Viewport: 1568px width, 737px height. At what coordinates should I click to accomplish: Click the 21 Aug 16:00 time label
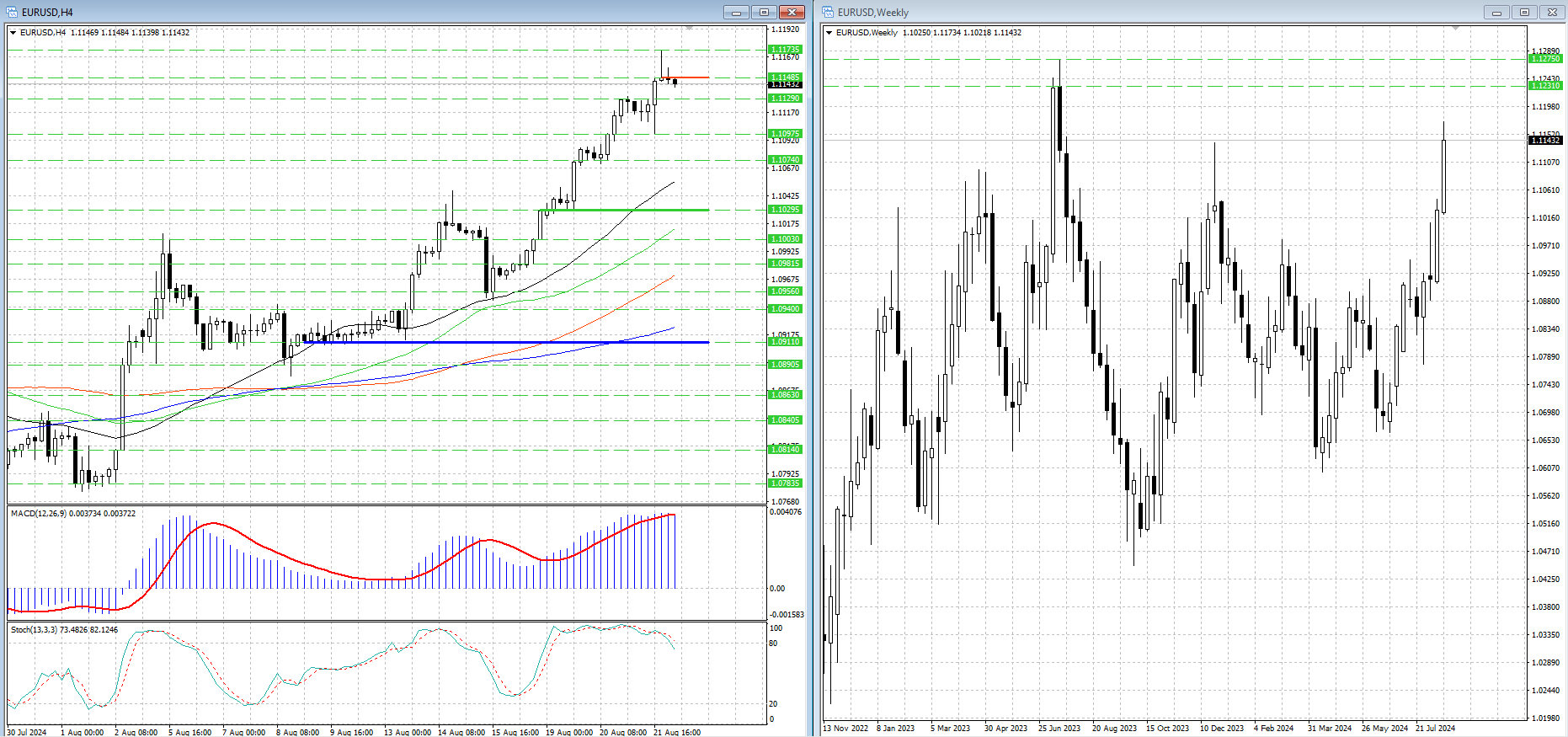point(677,733)
